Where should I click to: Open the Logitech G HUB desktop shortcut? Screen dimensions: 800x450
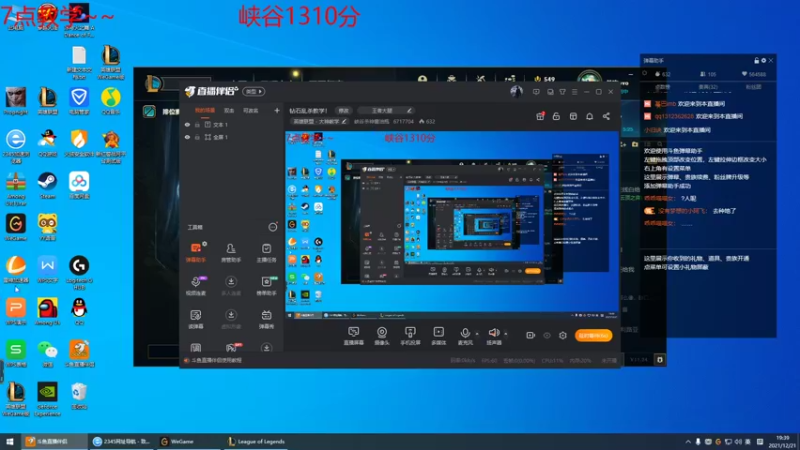(79, 273)
